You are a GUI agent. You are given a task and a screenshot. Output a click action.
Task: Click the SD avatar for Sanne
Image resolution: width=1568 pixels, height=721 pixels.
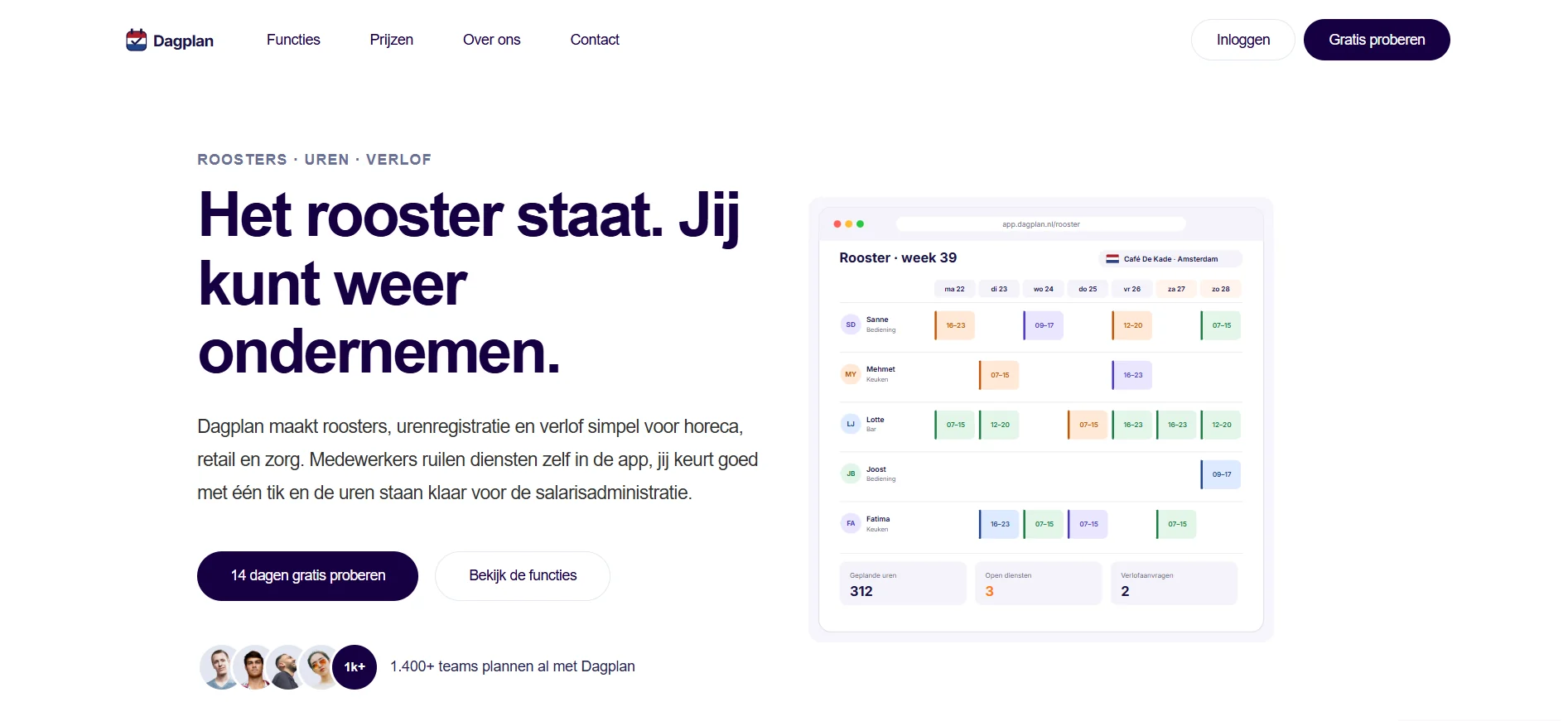851,324
